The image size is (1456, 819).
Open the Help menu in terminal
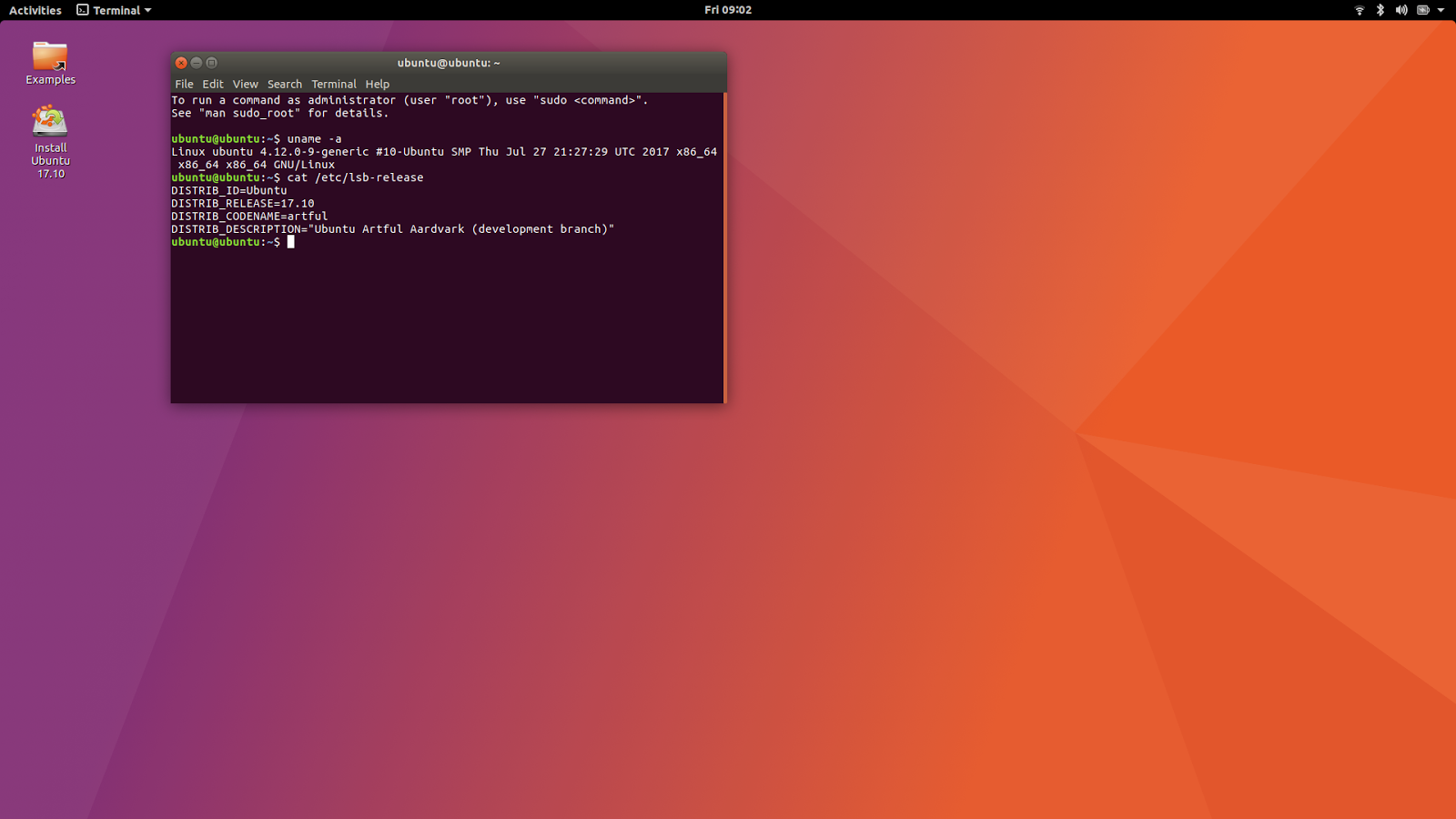[377, 84]
